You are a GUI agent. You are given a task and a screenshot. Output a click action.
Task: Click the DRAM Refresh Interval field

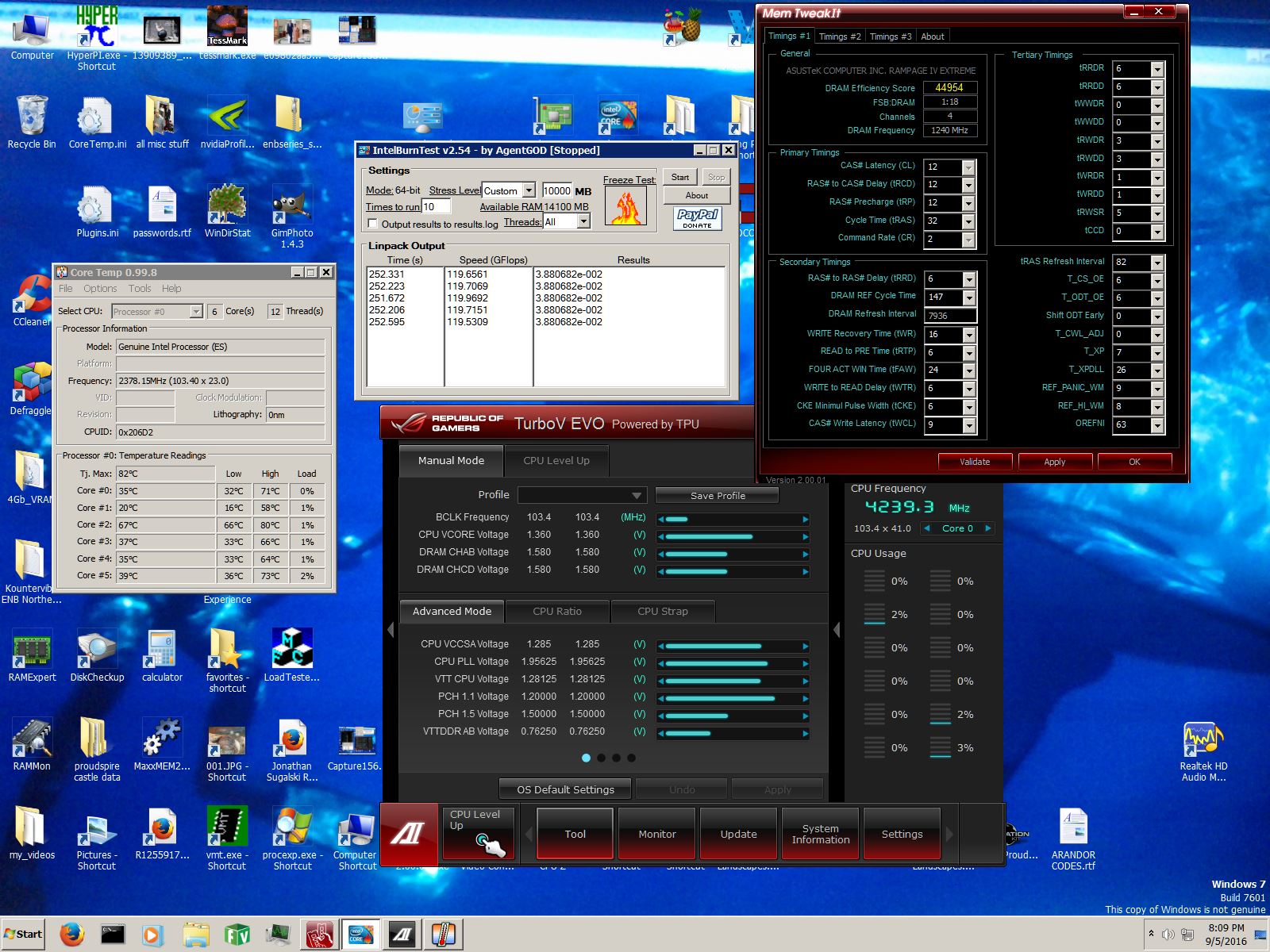[950, 316]
